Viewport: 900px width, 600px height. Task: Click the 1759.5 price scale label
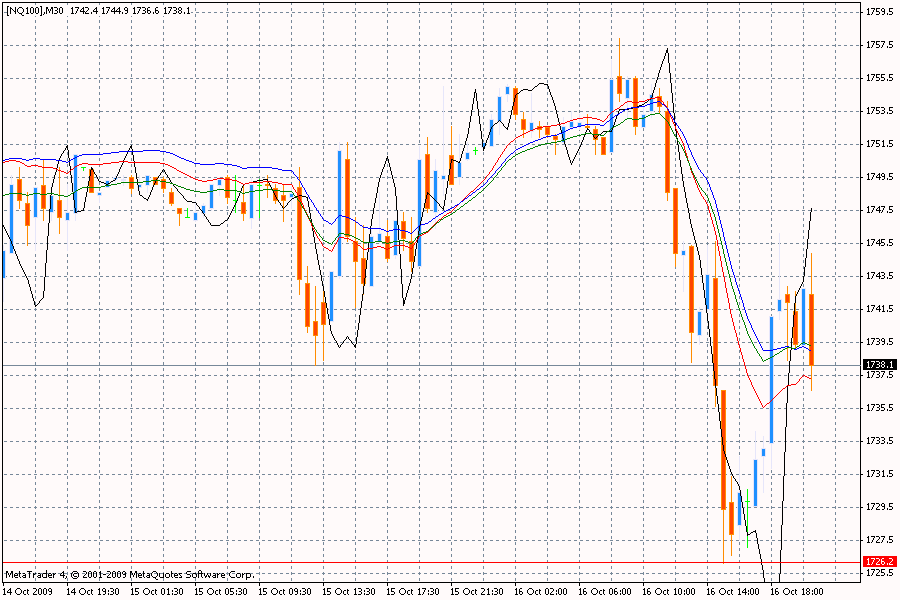click(880, 11)
